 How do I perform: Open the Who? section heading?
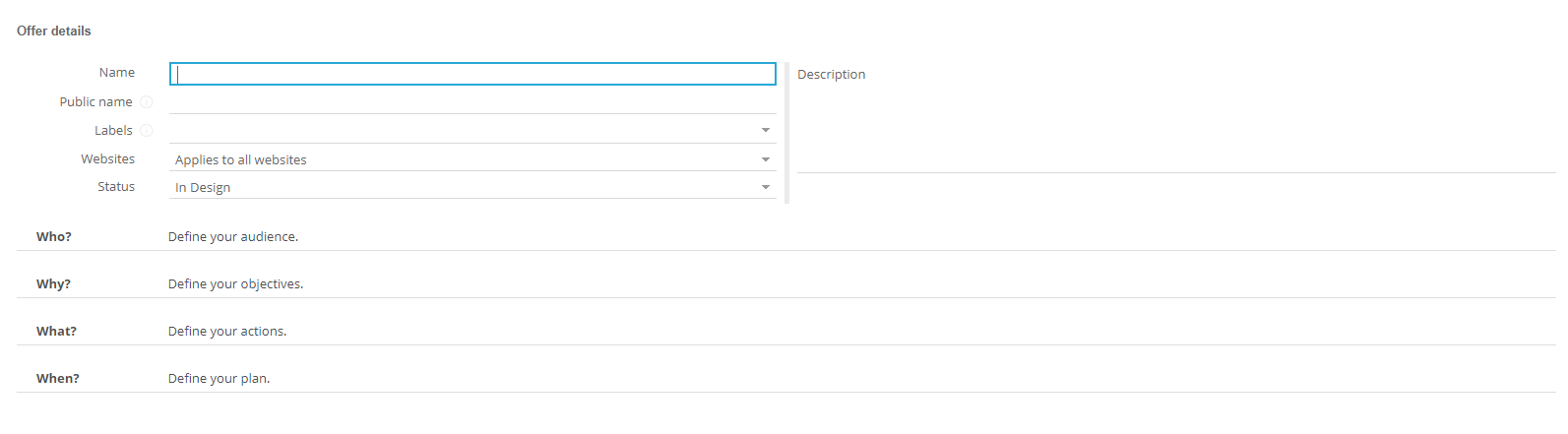tap(54, 237)
